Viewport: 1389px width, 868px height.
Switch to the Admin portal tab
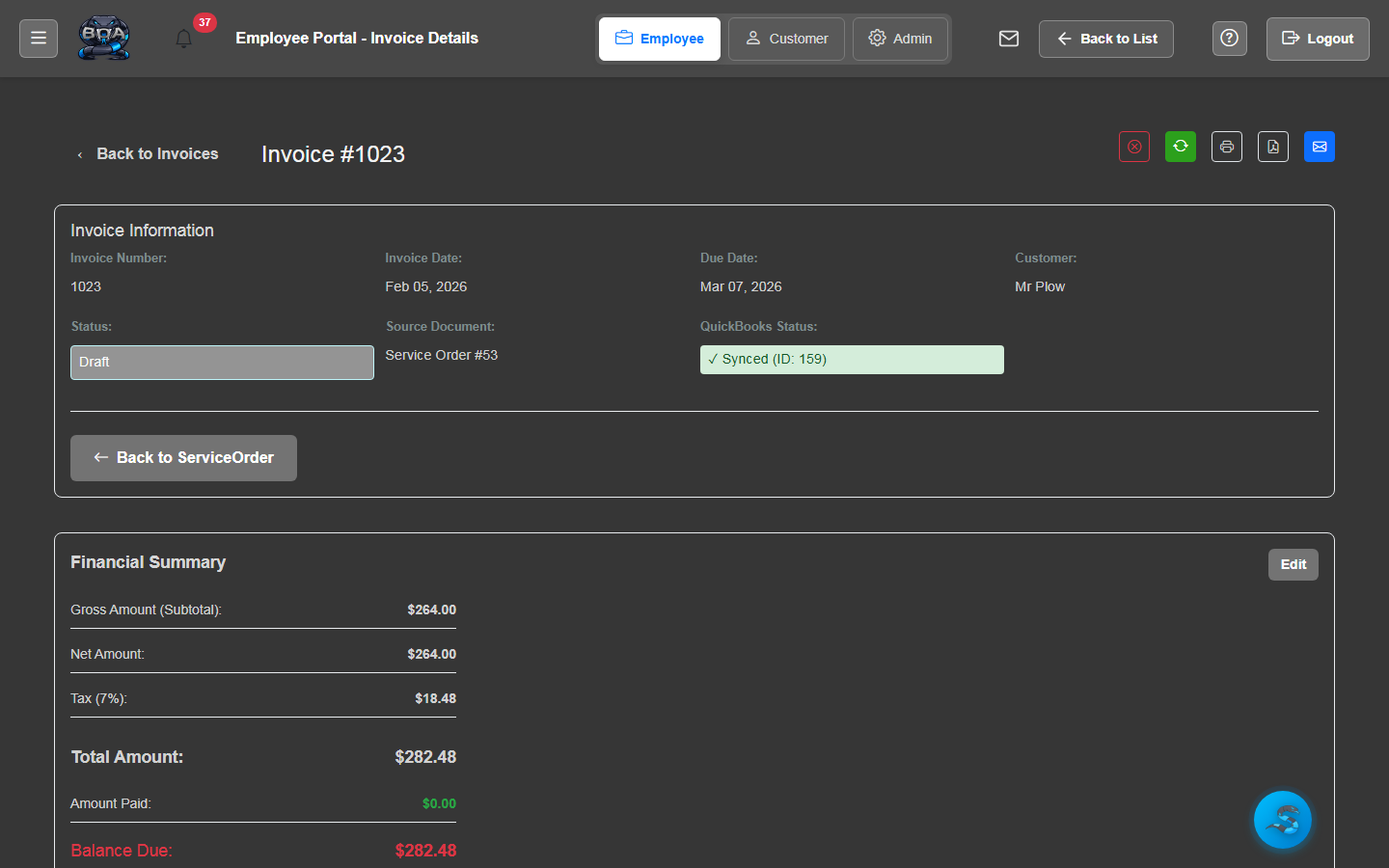(900, 39)
